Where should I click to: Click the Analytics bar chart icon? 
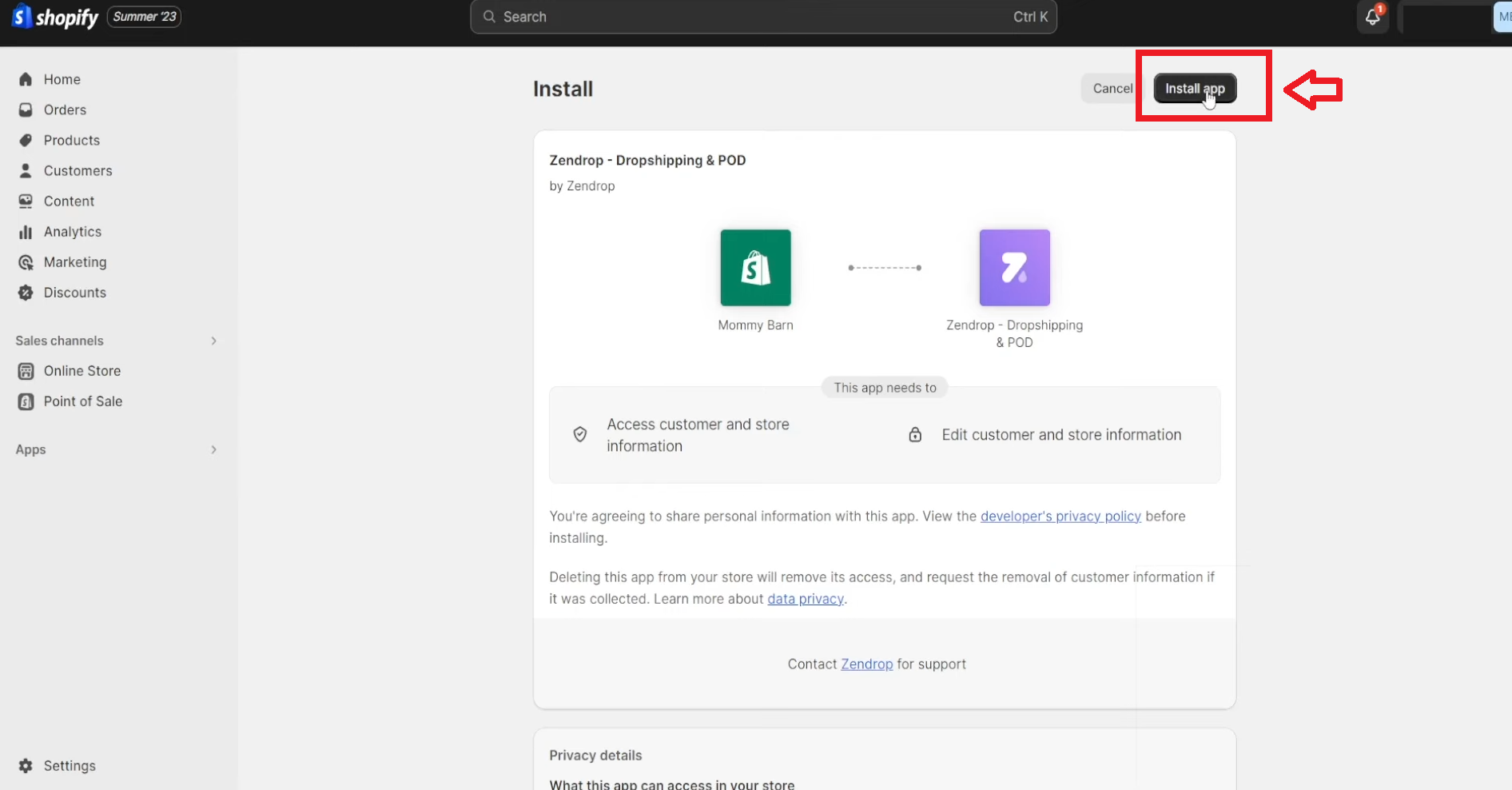(26, 232)
